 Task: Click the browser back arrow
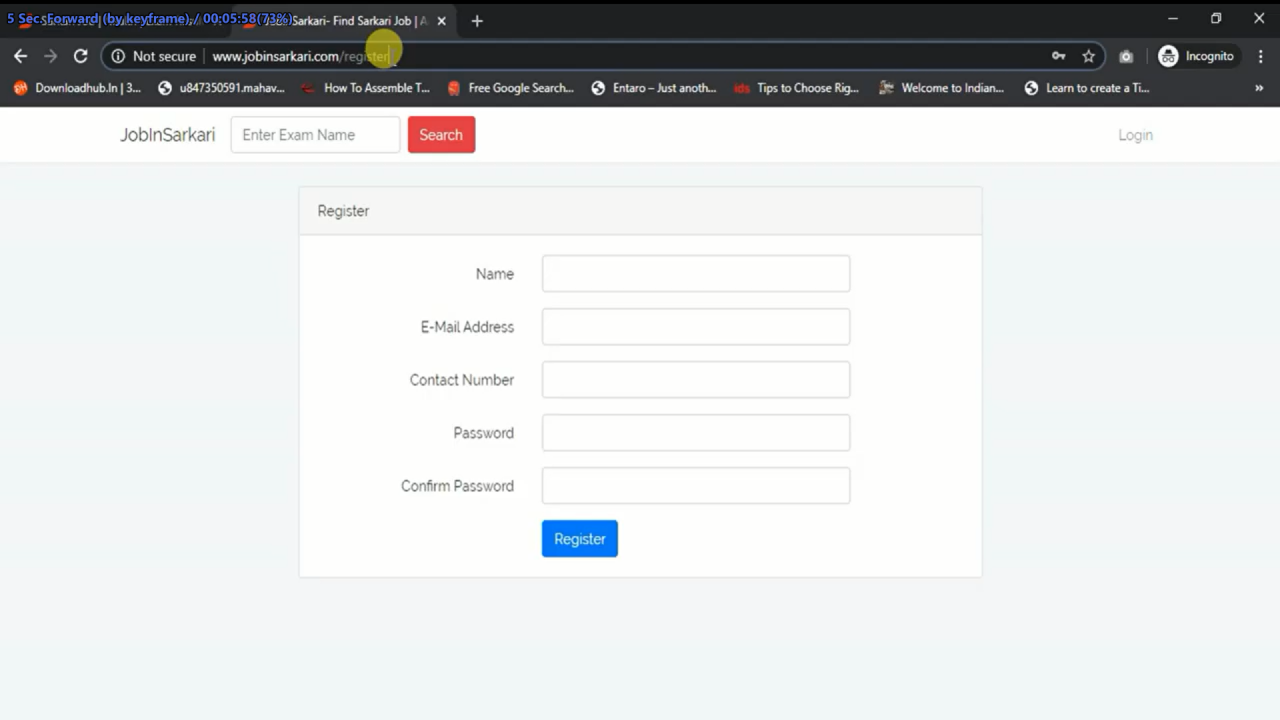coord(20,56)
